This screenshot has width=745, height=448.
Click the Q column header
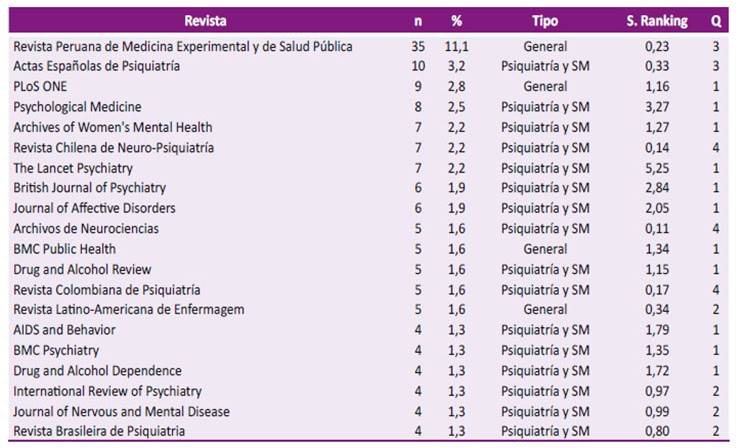(x=716, y=20)
